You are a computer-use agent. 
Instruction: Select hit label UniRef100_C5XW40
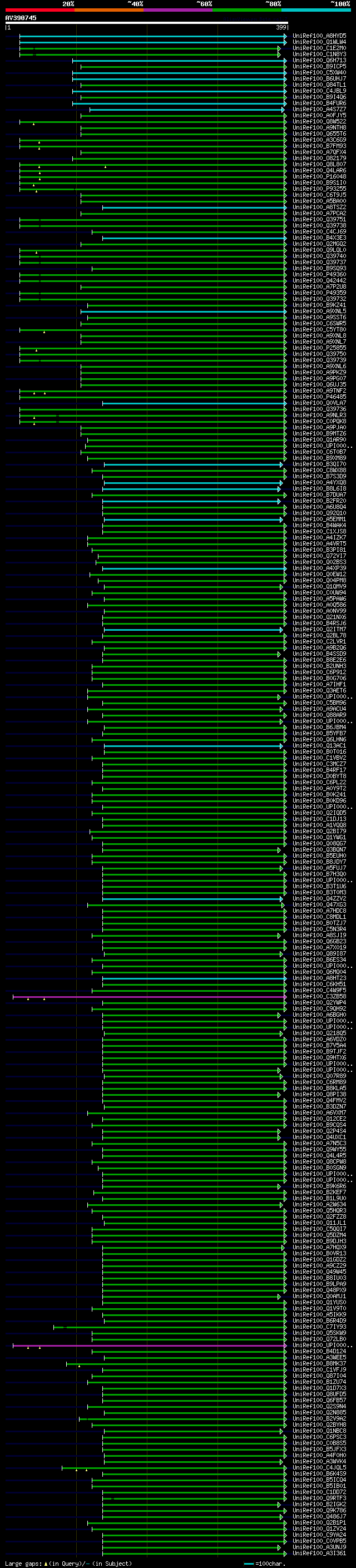(x=319, y=72)
